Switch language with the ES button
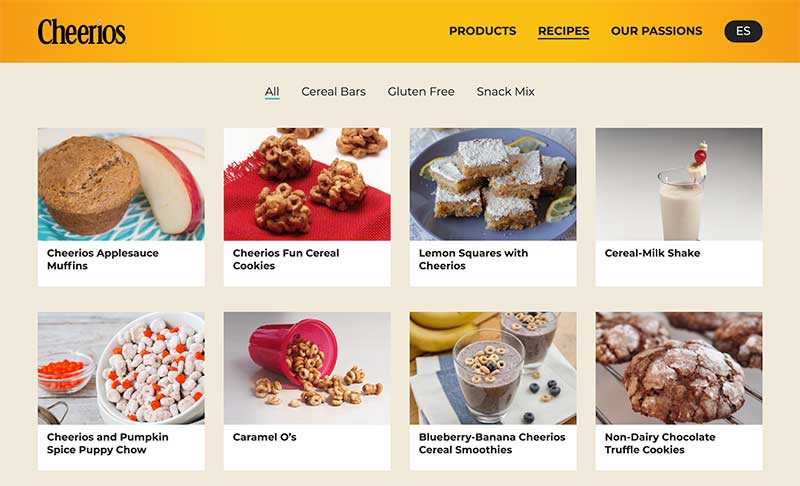 (743, 31)
